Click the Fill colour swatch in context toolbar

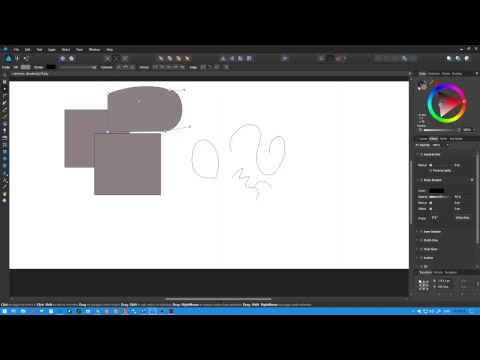(x=25, y=67)
